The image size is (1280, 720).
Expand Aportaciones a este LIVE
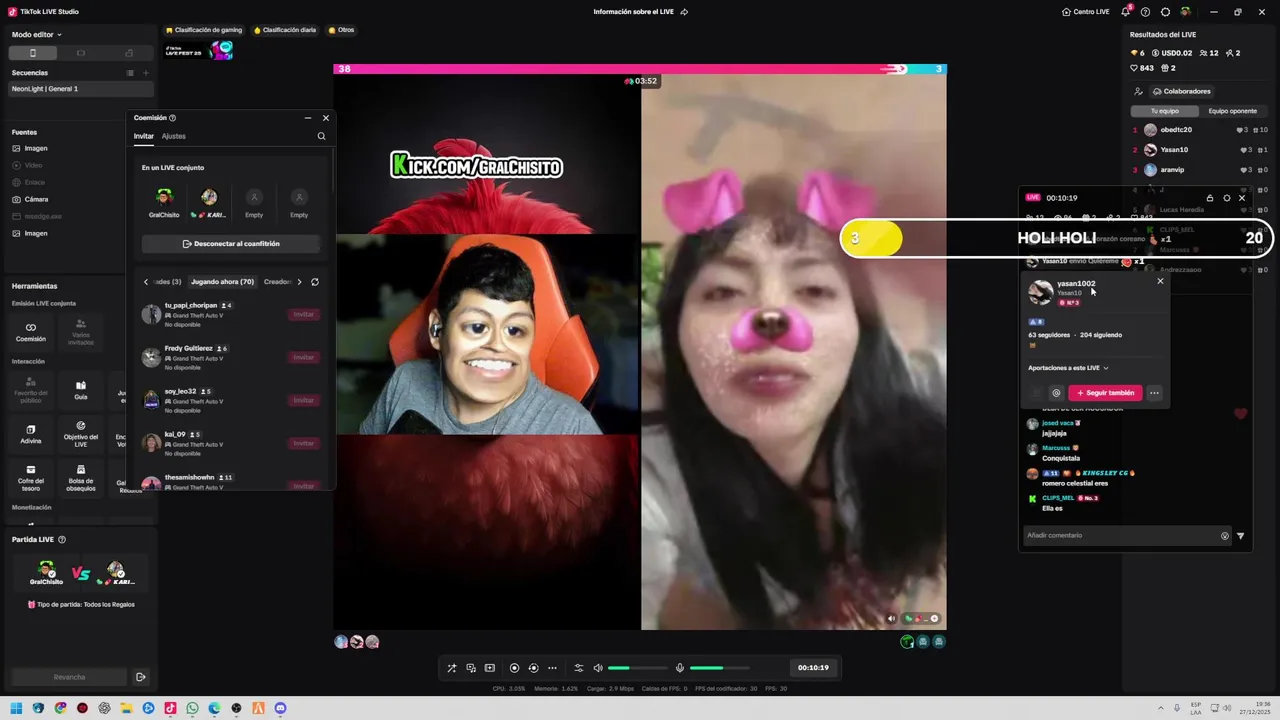click(x=1068, y=368)
